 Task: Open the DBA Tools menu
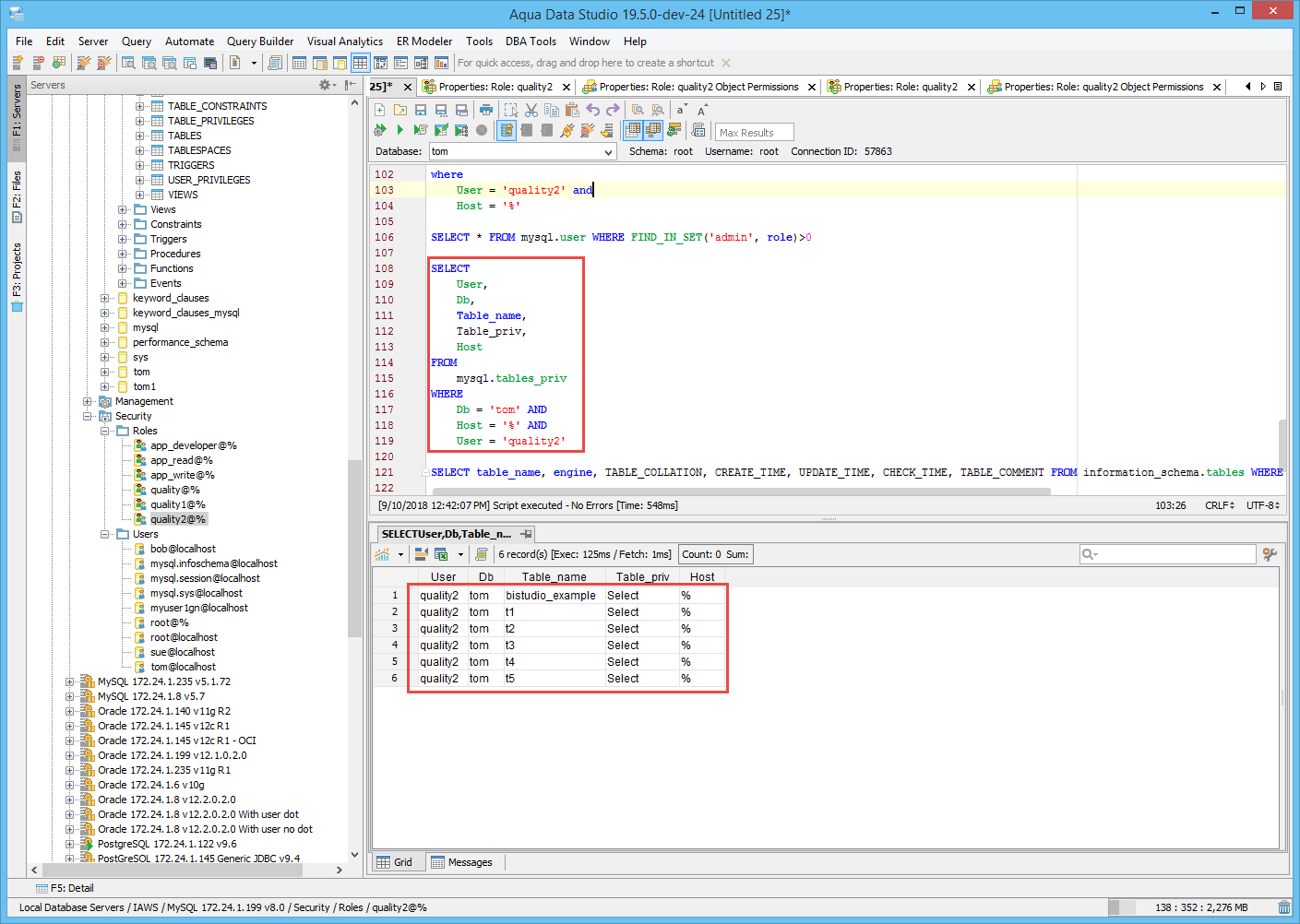531,41
